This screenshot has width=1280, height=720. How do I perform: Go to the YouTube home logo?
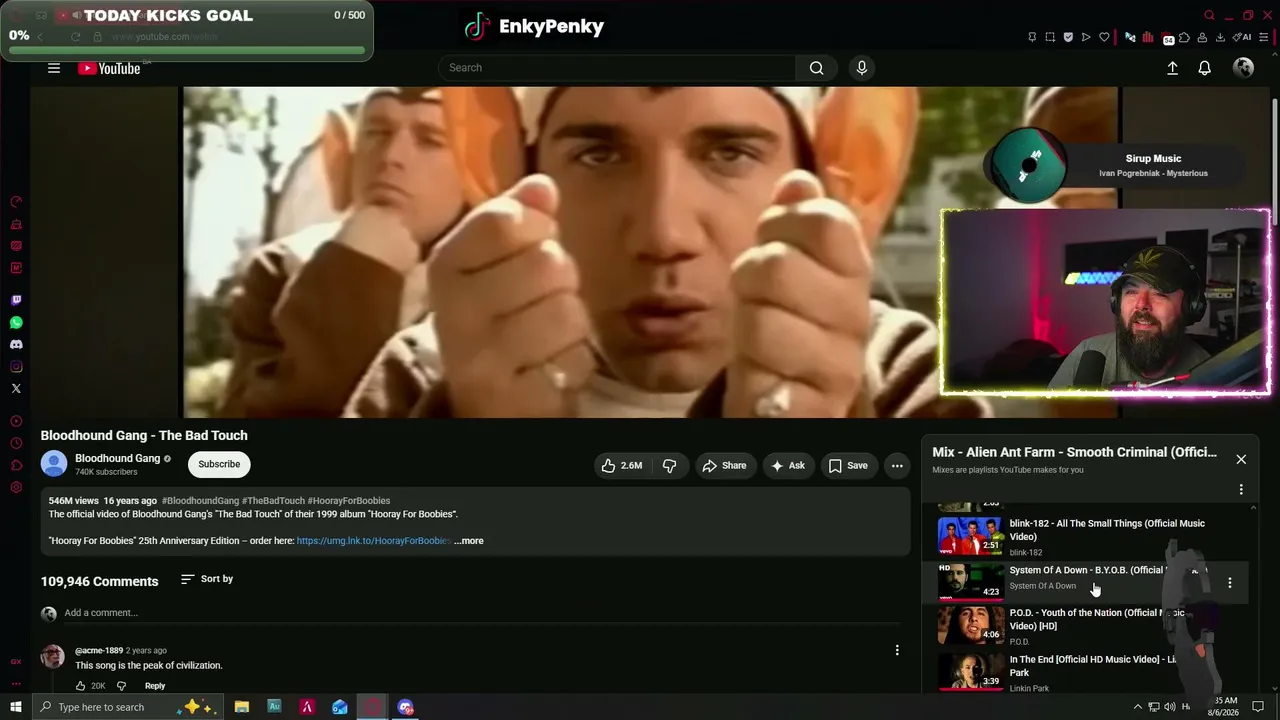tap(109, 68)
